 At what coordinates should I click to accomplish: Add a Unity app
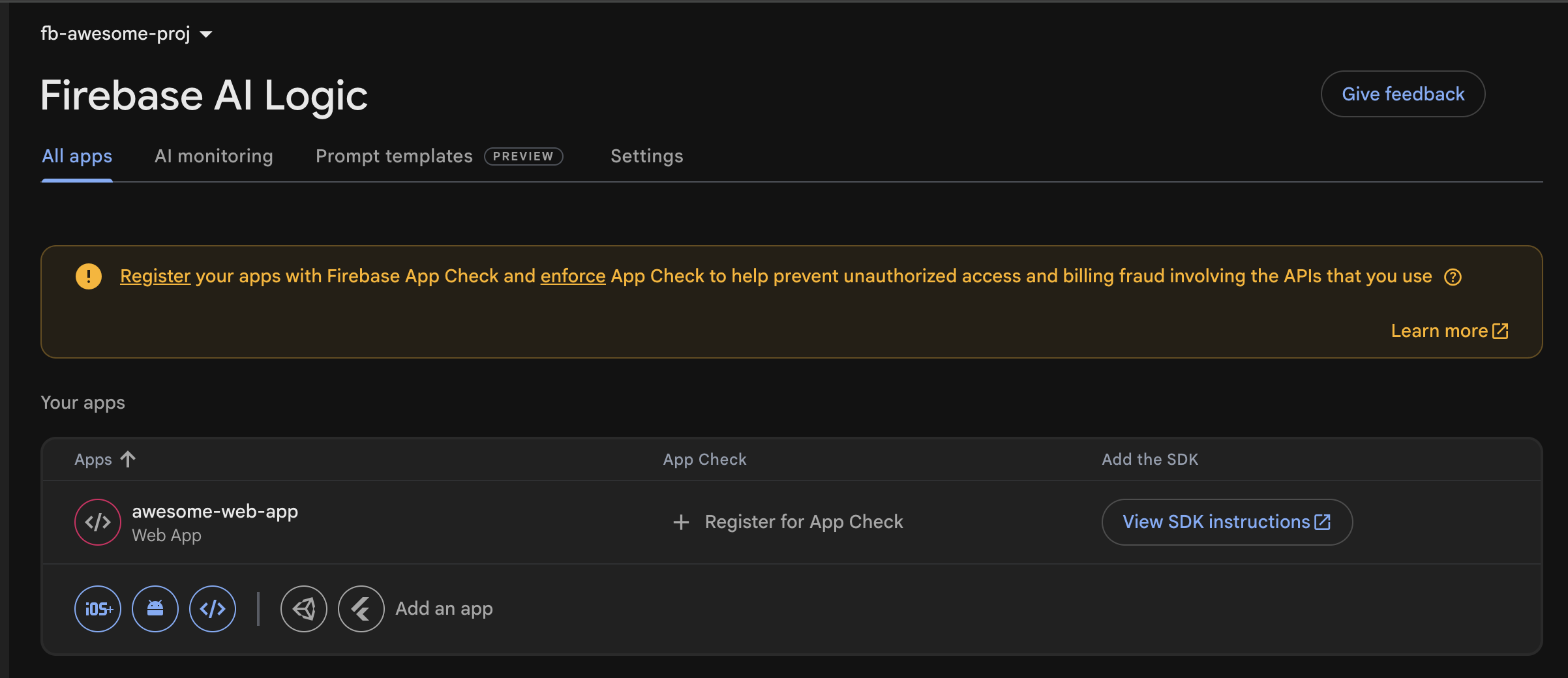pyautogui.click(x=304, y=609)
